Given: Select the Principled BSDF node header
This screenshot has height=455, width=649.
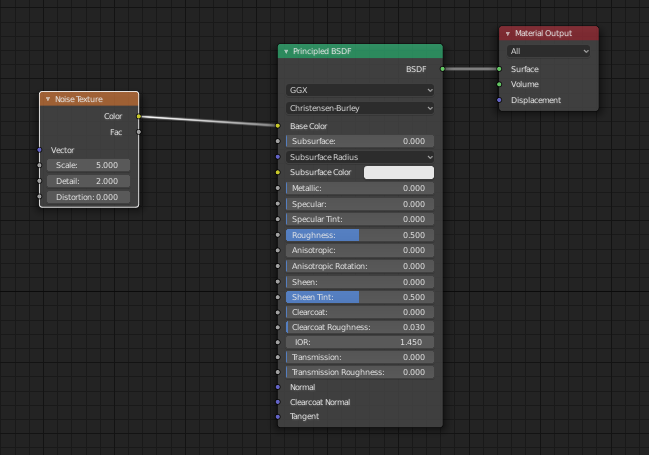Looking at the screenshot, I should pos(360,51).
